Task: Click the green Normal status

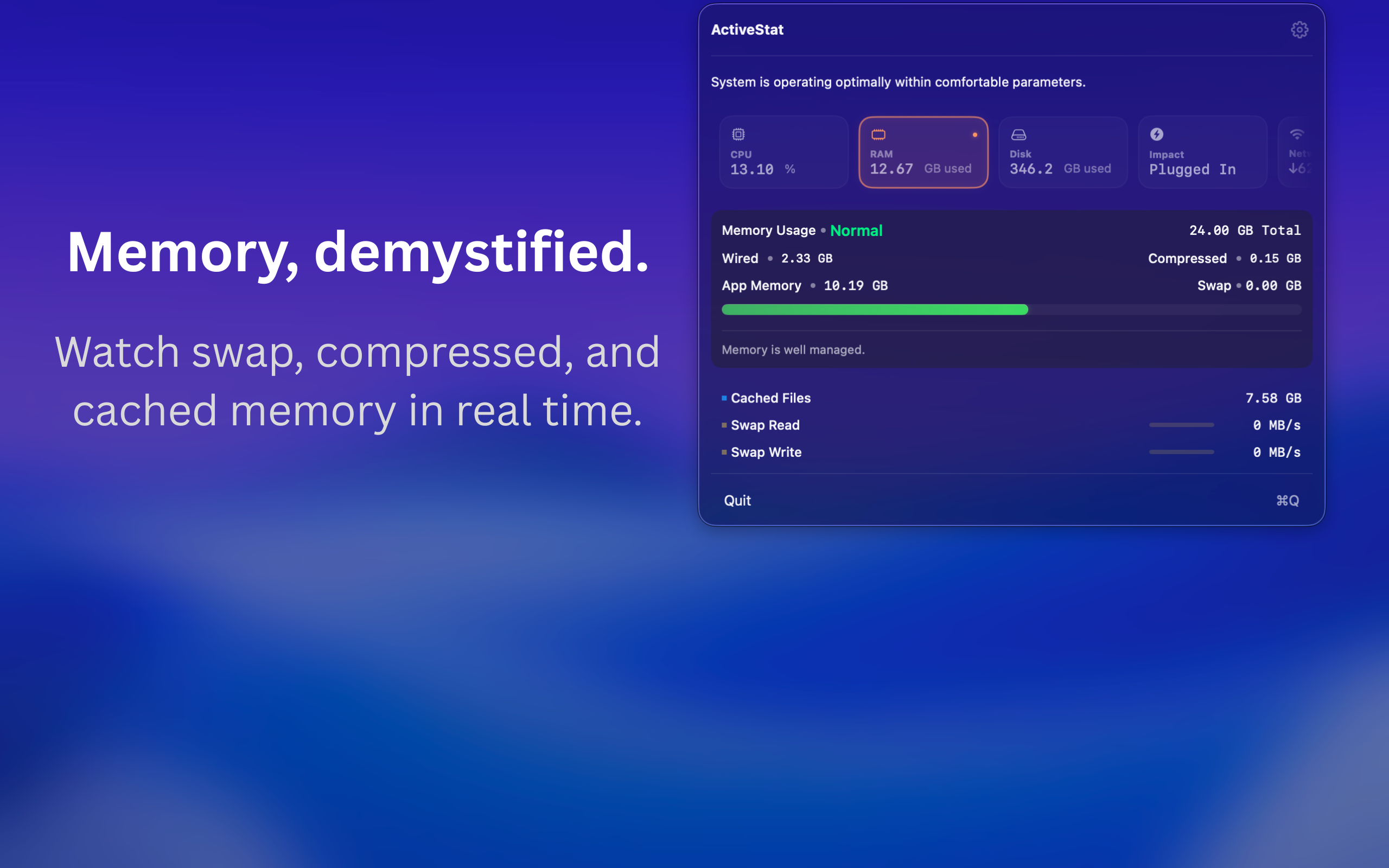Action: coord(856,230)
